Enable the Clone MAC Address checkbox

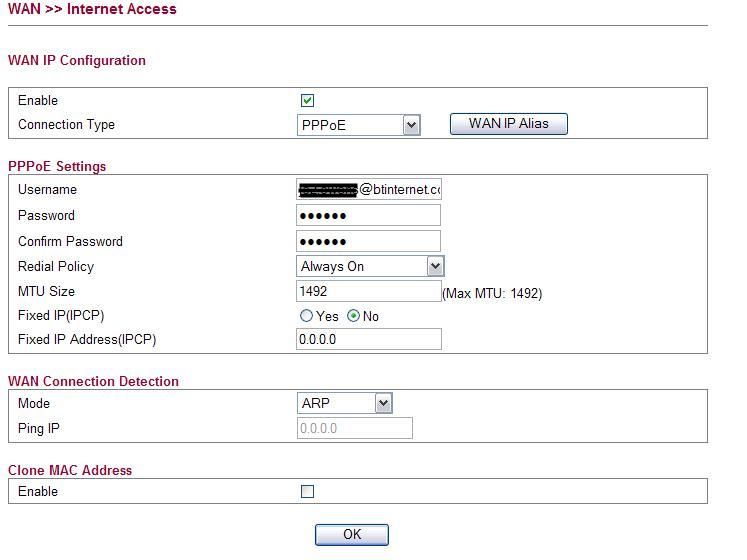[x=308, y=491]
